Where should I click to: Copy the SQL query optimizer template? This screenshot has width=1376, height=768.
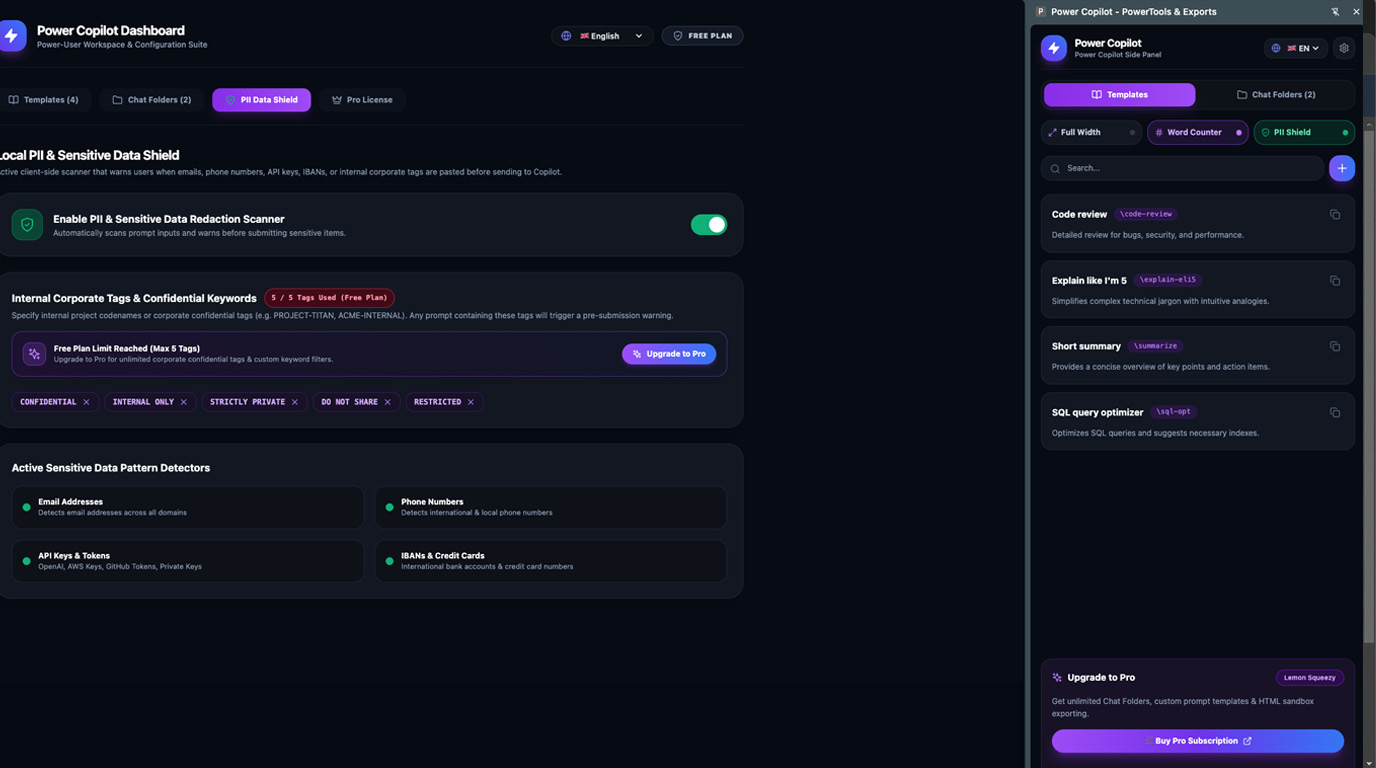pos(1335,412)
